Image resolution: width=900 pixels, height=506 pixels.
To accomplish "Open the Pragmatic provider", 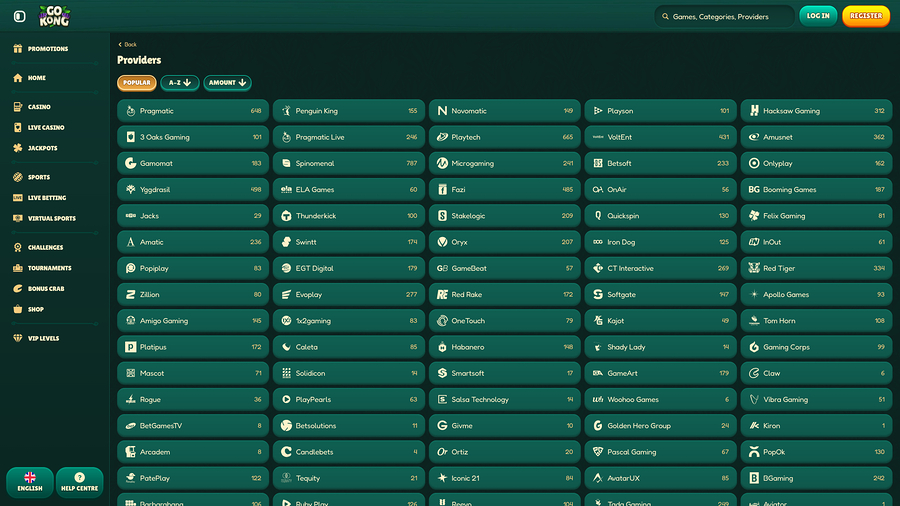I will (193, 111).
